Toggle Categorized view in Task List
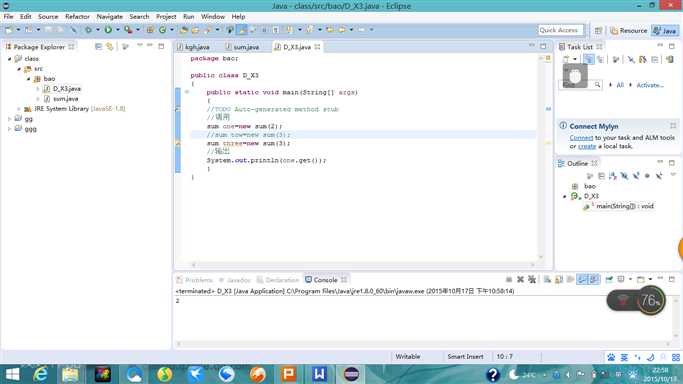The width and height of the screenshot is (683, 384). (x=588, y=60)
